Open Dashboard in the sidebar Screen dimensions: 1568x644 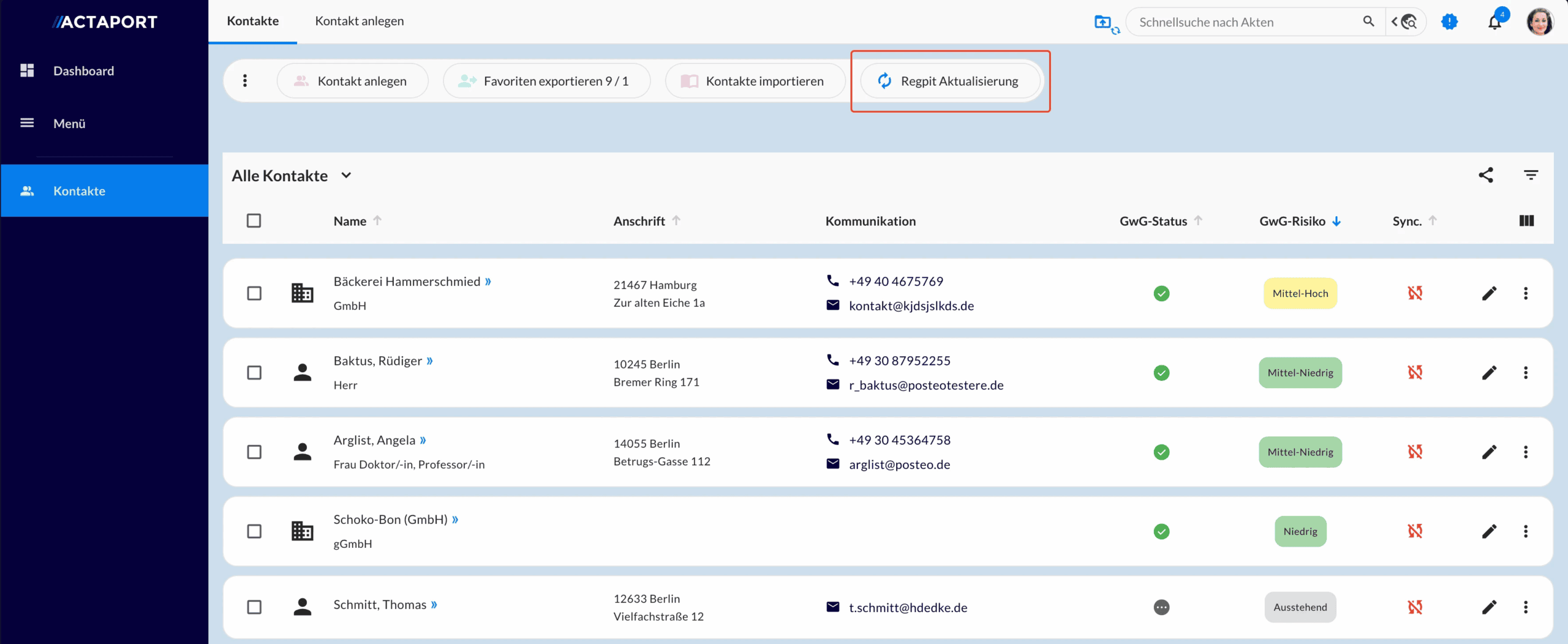(x=84, y=70)
